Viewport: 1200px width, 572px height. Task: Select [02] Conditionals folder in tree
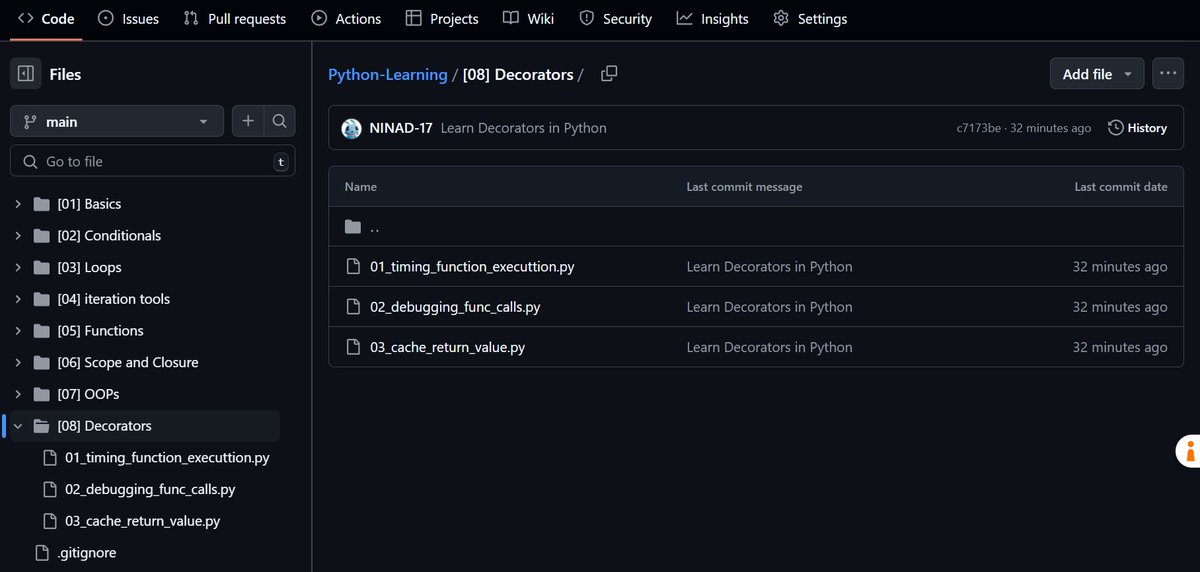pyautogui.click(x=109, y=236)
